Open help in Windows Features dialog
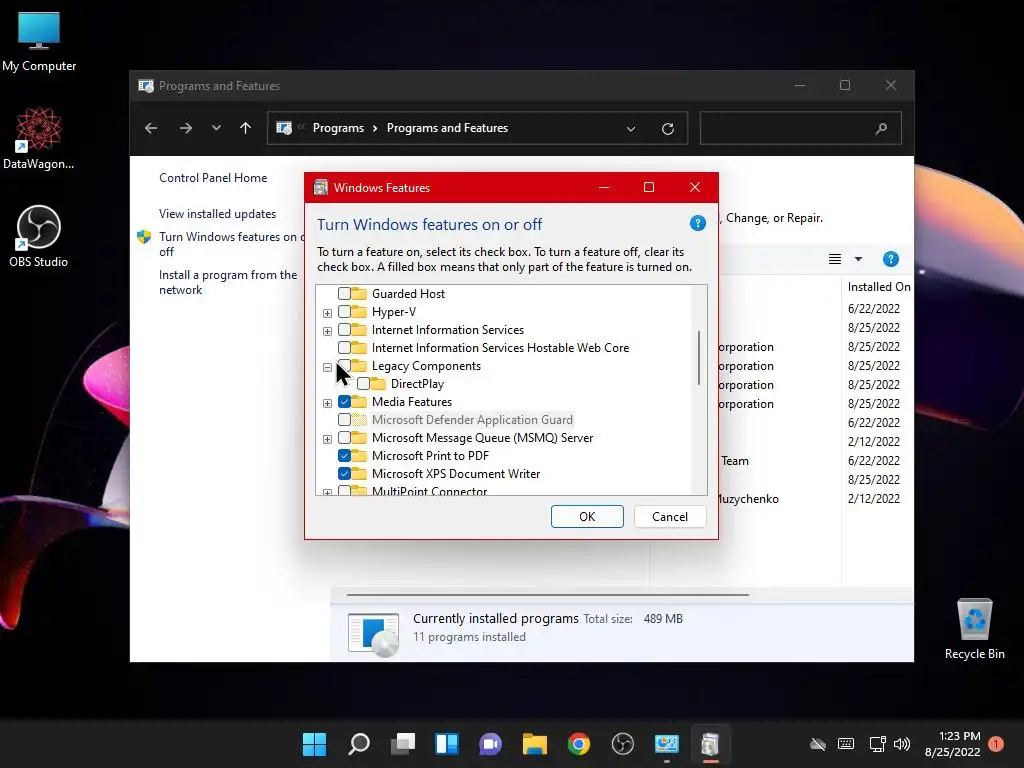This screenshot has width=1024, height=768. [x=697, y=223]
